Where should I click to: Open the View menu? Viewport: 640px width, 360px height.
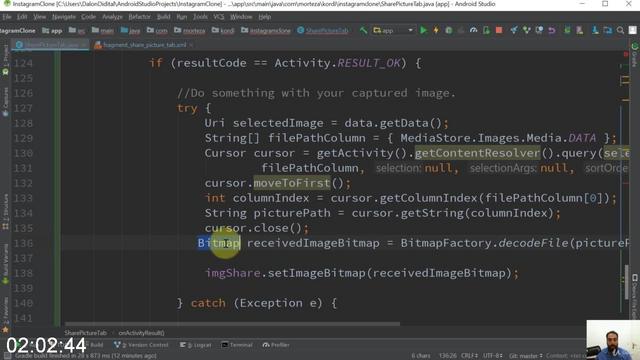coord(40,17)
